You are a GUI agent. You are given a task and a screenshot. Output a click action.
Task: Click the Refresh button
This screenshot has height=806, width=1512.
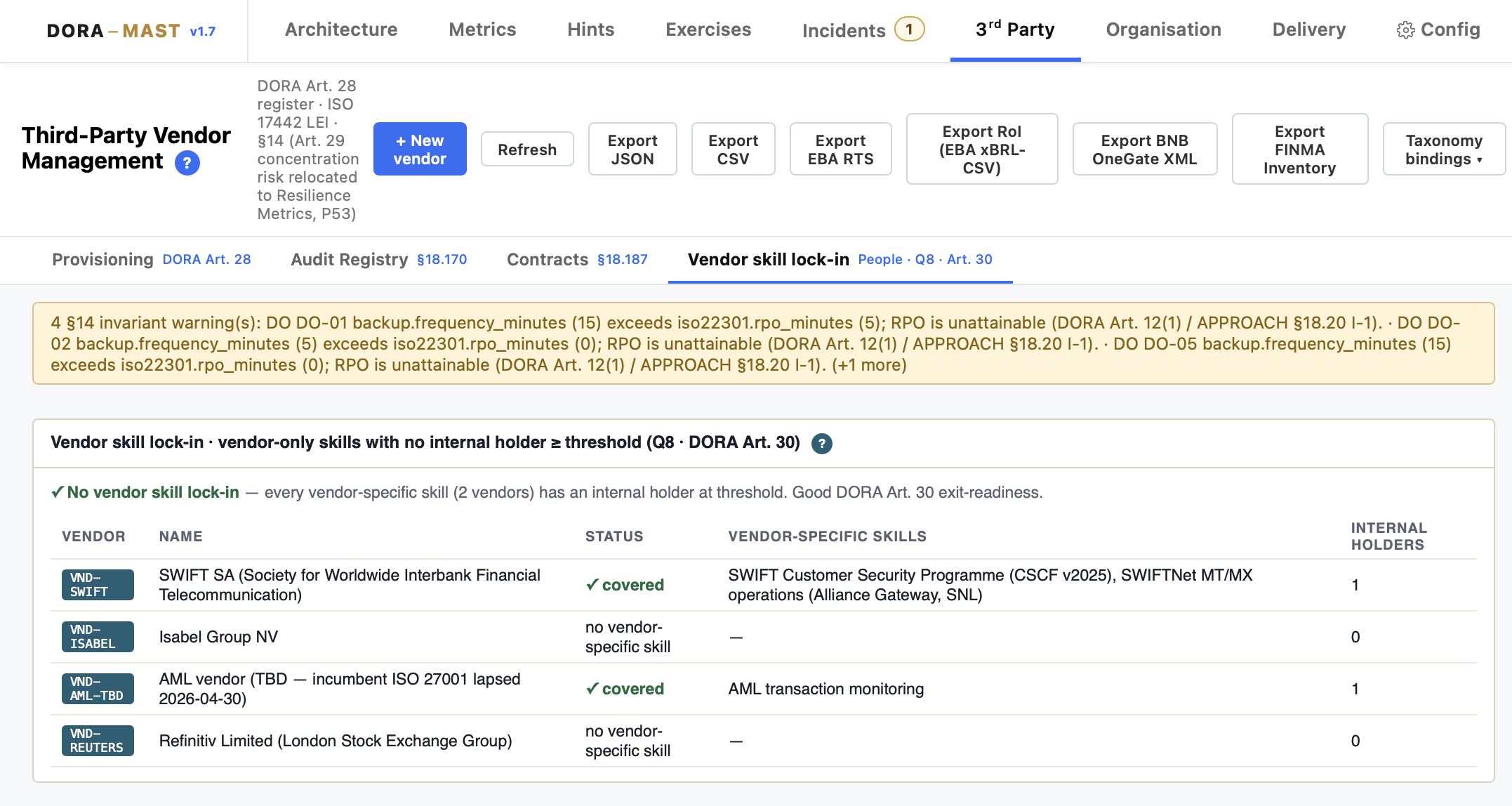(x=527, y=150)
